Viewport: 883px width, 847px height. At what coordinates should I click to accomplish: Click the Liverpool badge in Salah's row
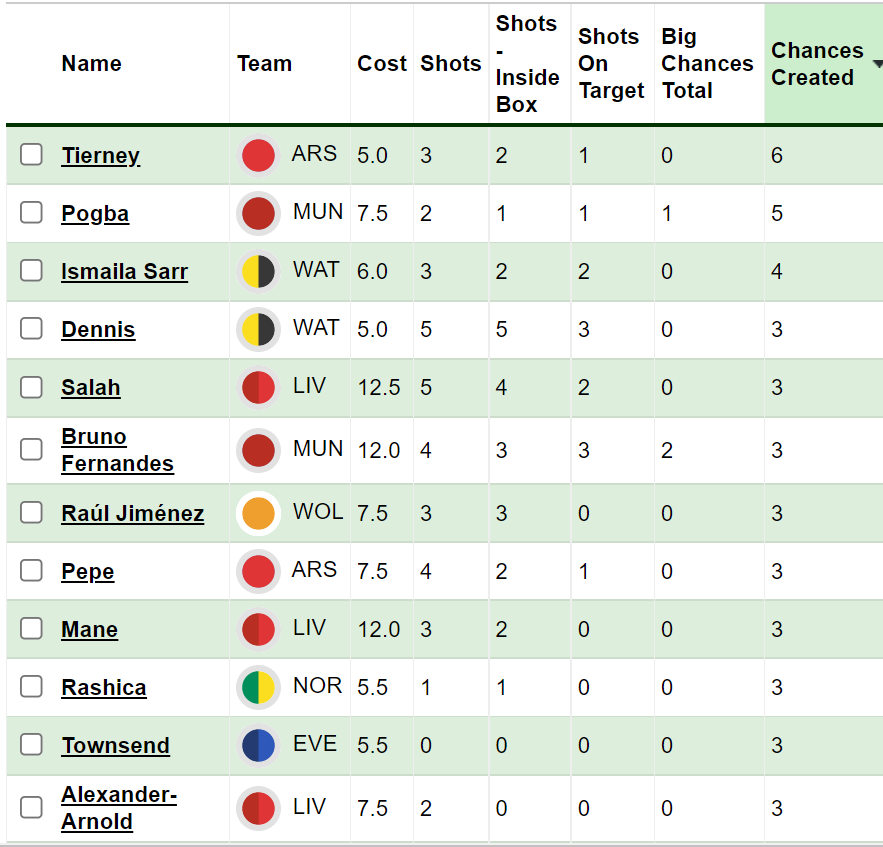coord(258,388)
